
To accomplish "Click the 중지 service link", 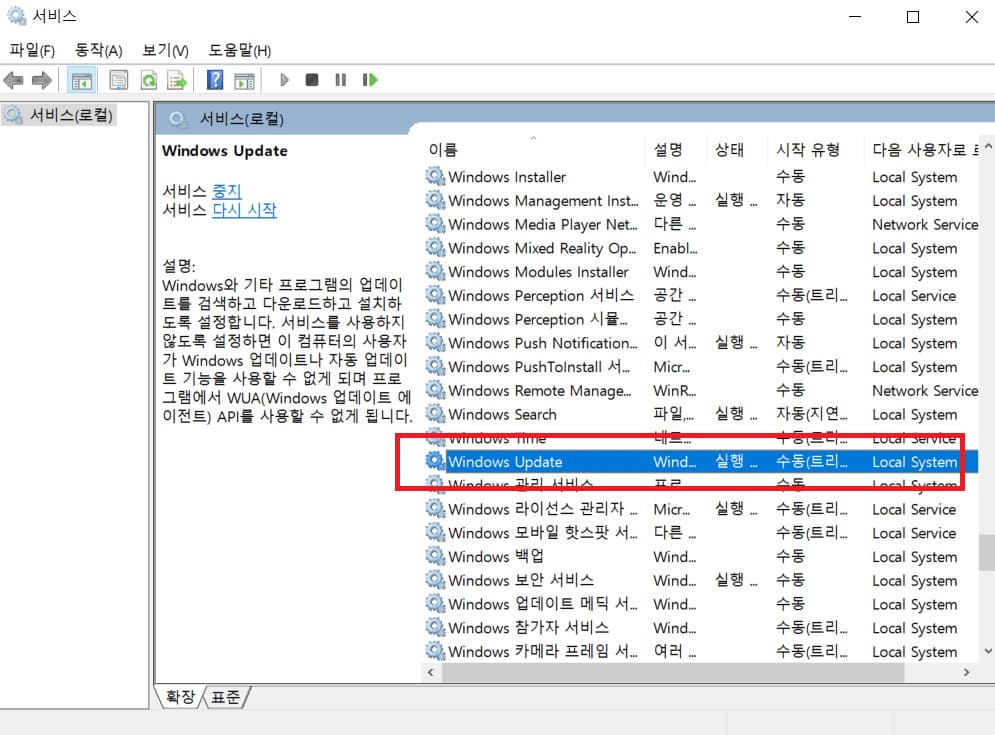I will coord(227,191).
